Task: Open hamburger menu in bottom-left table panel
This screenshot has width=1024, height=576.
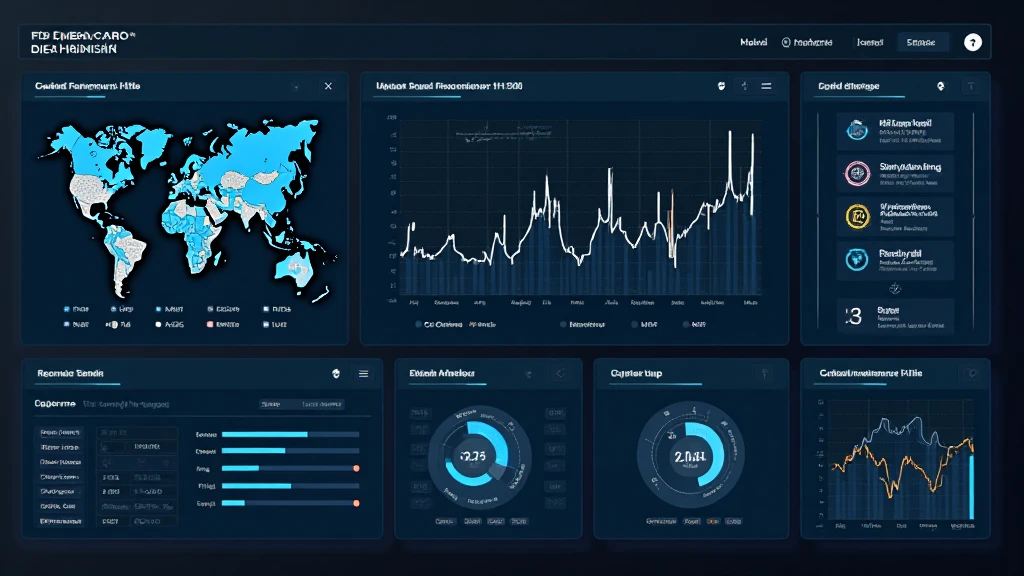Action: pyautogui.click(x=363, y=373)
